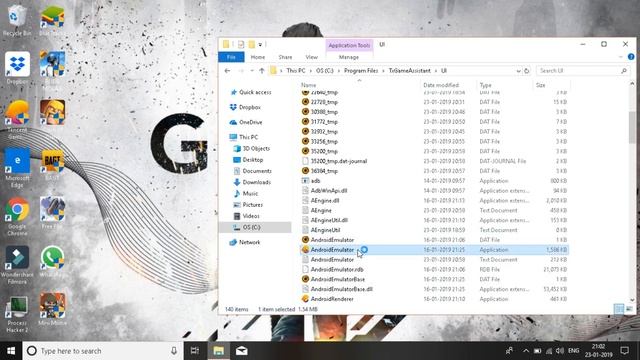Select Downloads in the navigation pane

pos(256,182)
